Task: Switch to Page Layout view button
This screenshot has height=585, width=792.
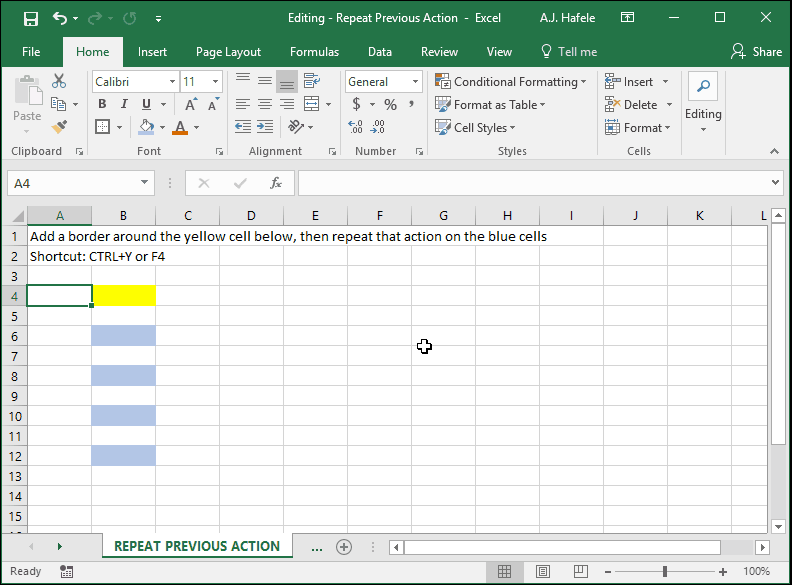Action: [543, 572]
